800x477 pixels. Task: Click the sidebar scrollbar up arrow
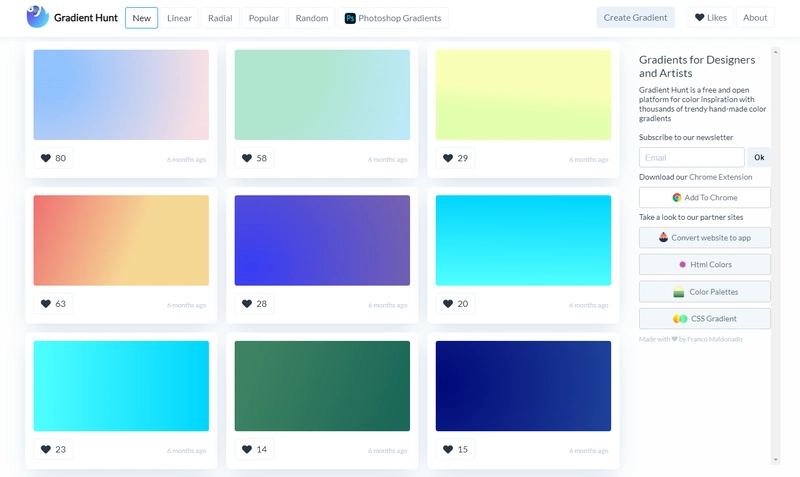pos(776,52)
